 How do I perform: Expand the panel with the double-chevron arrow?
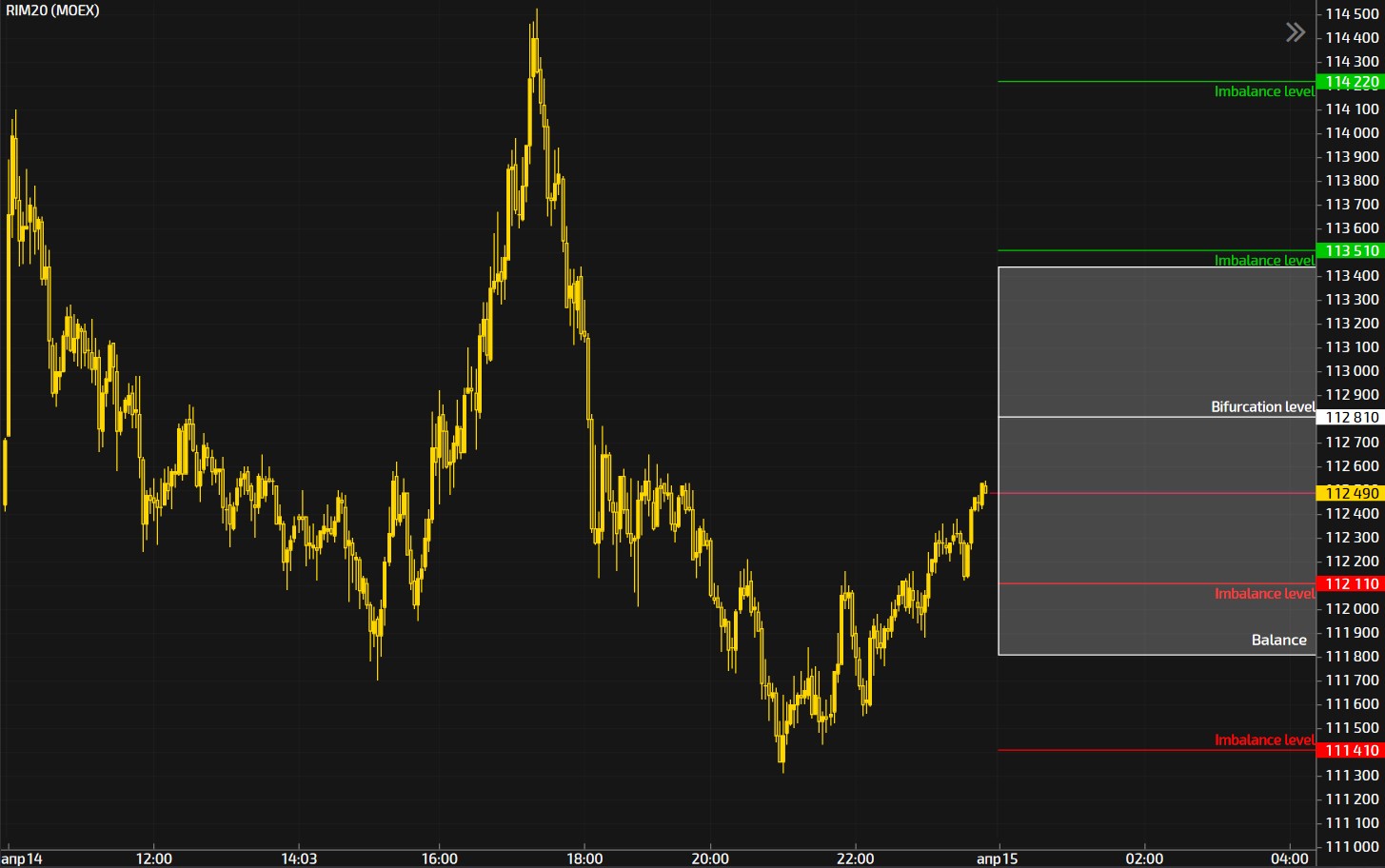click(x=1295, y=33)
